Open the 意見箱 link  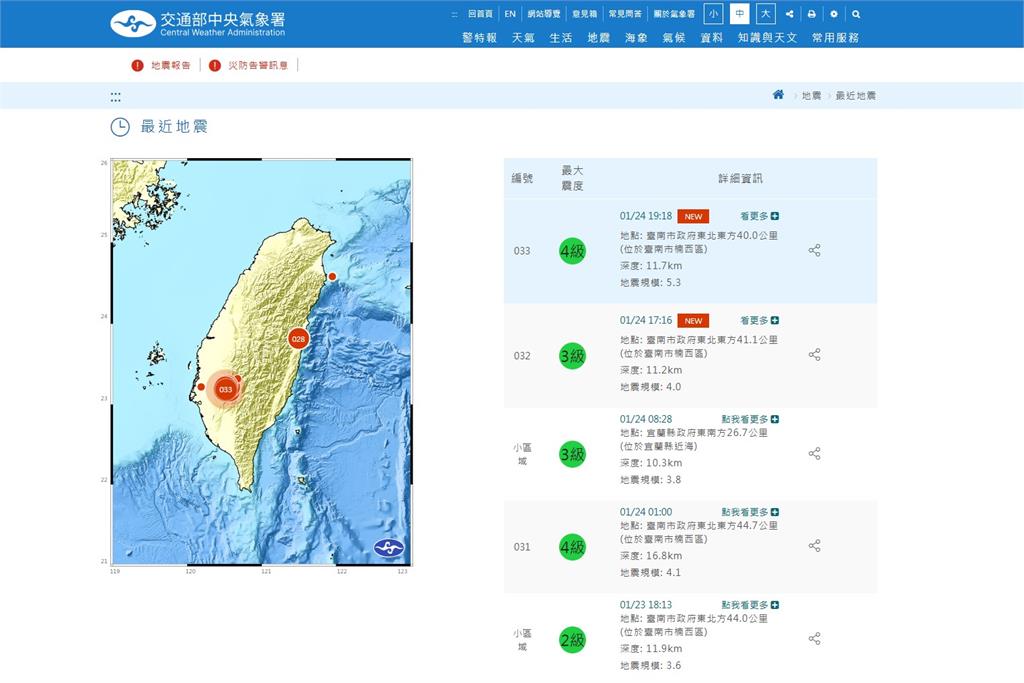(x=584, y=14)
